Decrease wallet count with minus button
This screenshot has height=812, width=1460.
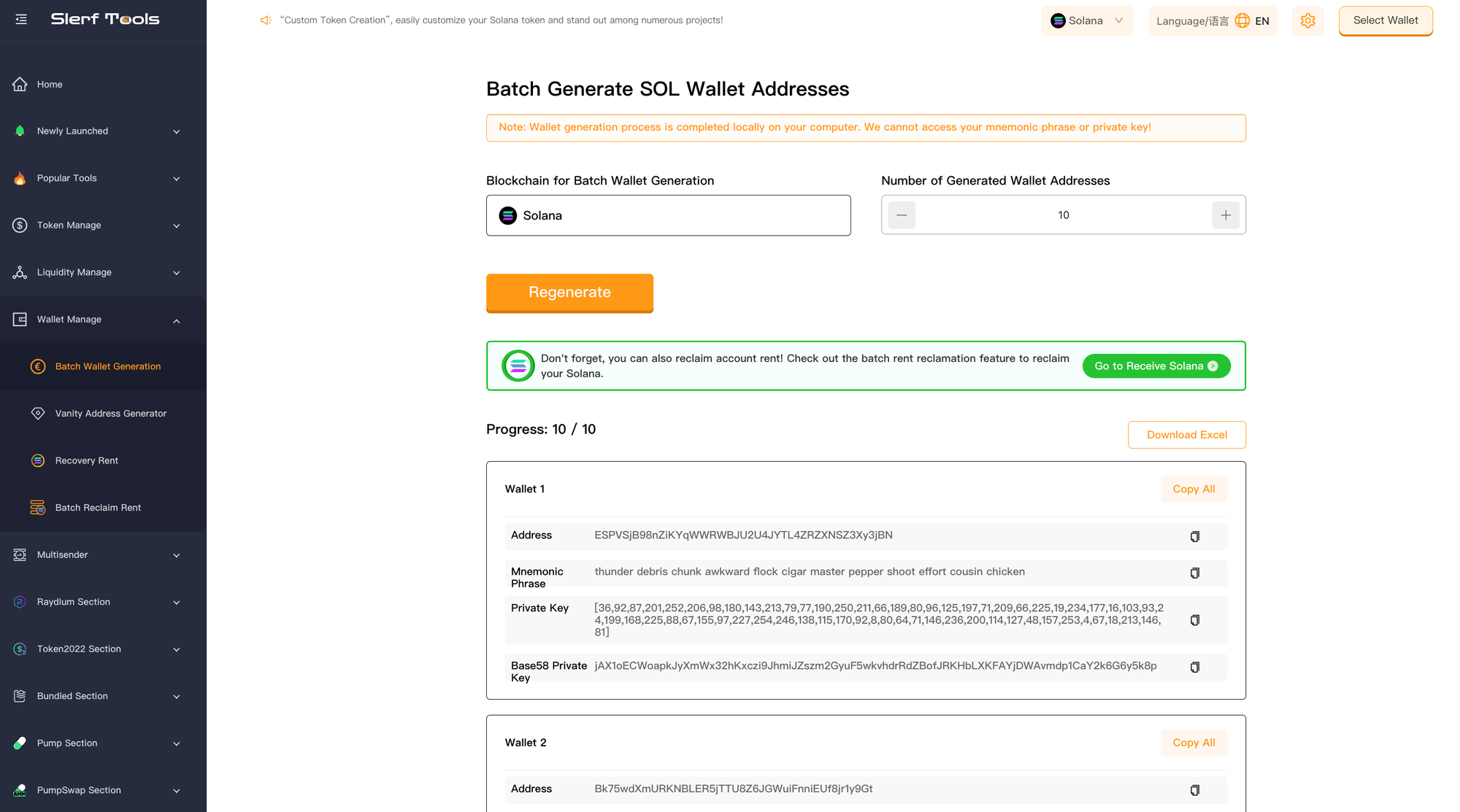pos(902,215)
